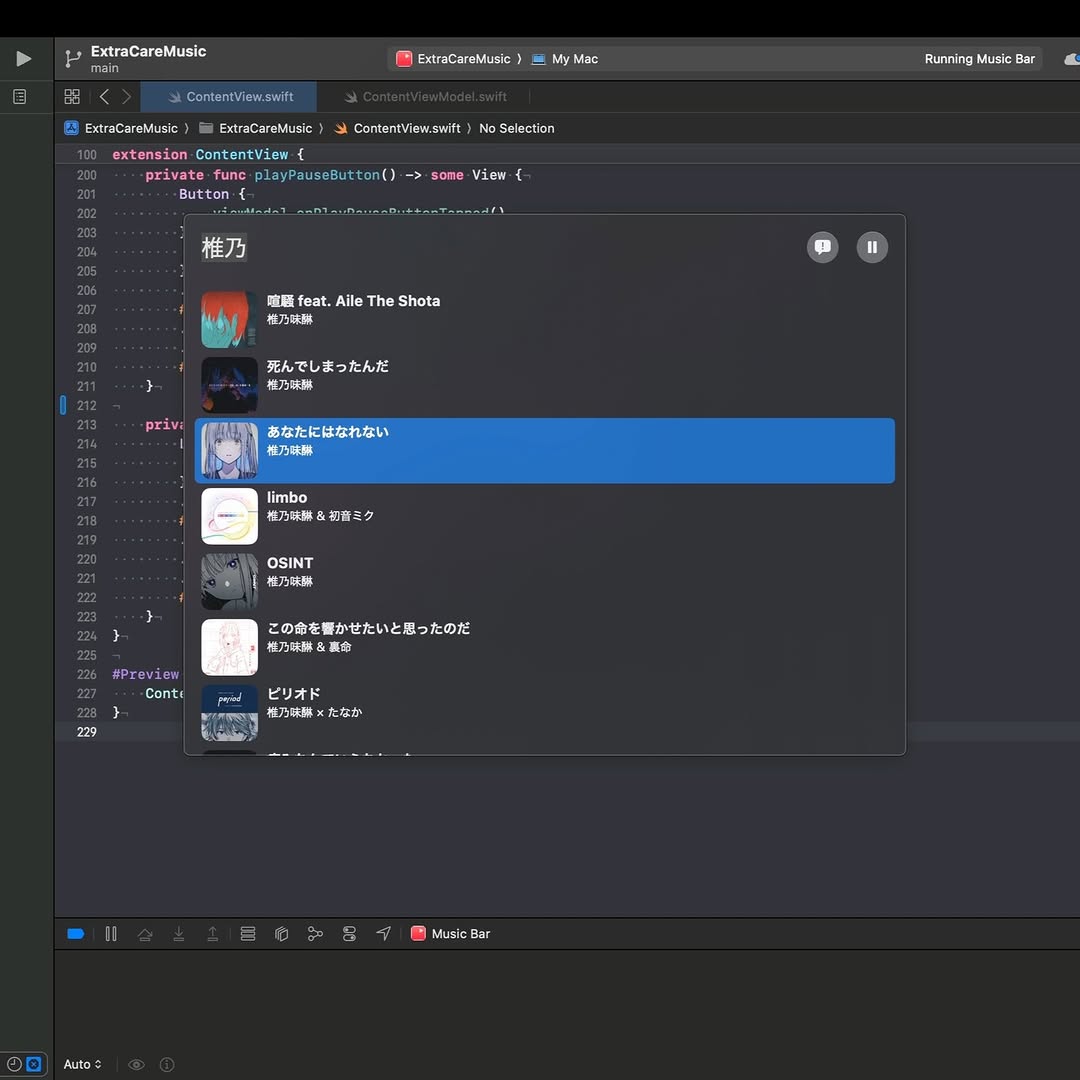
Task: Click the print description info icon
Action: click(x=167, y=1065)
